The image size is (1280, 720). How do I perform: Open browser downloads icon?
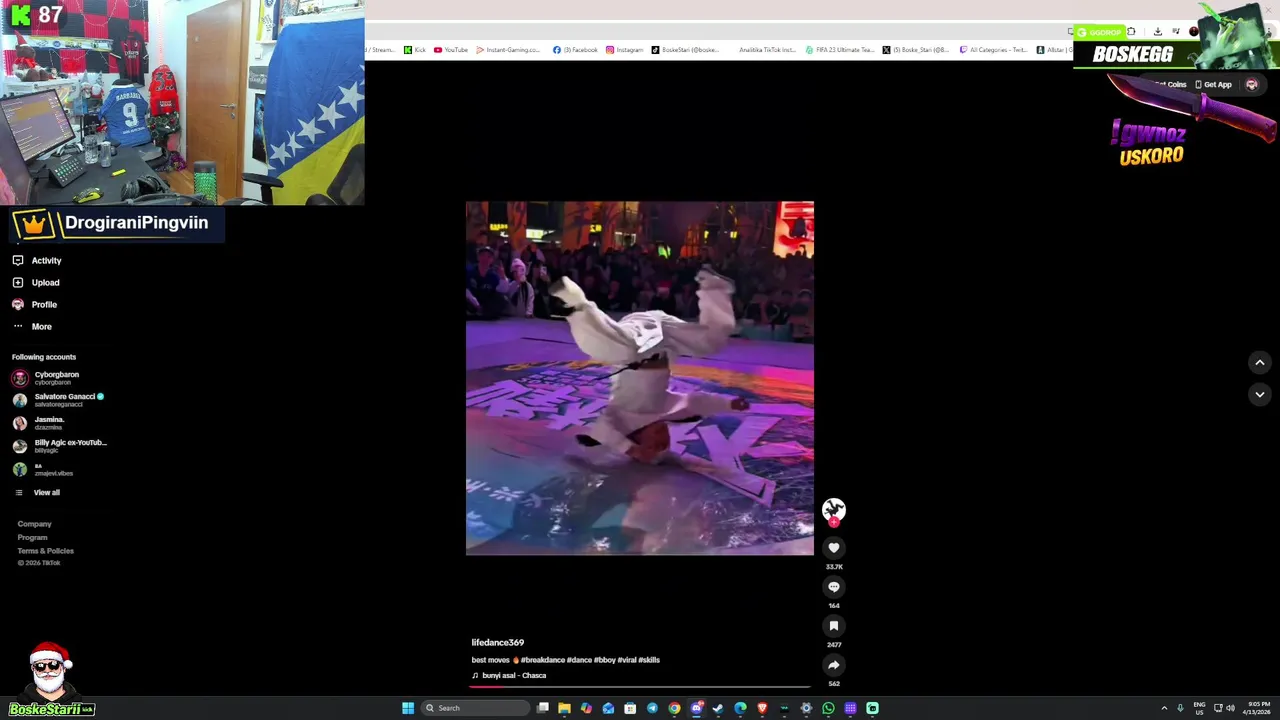pos(1158,31)
